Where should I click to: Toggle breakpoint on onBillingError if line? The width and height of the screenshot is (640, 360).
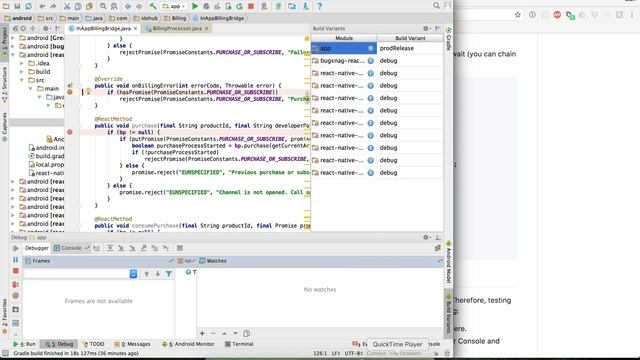click(70, 92)
